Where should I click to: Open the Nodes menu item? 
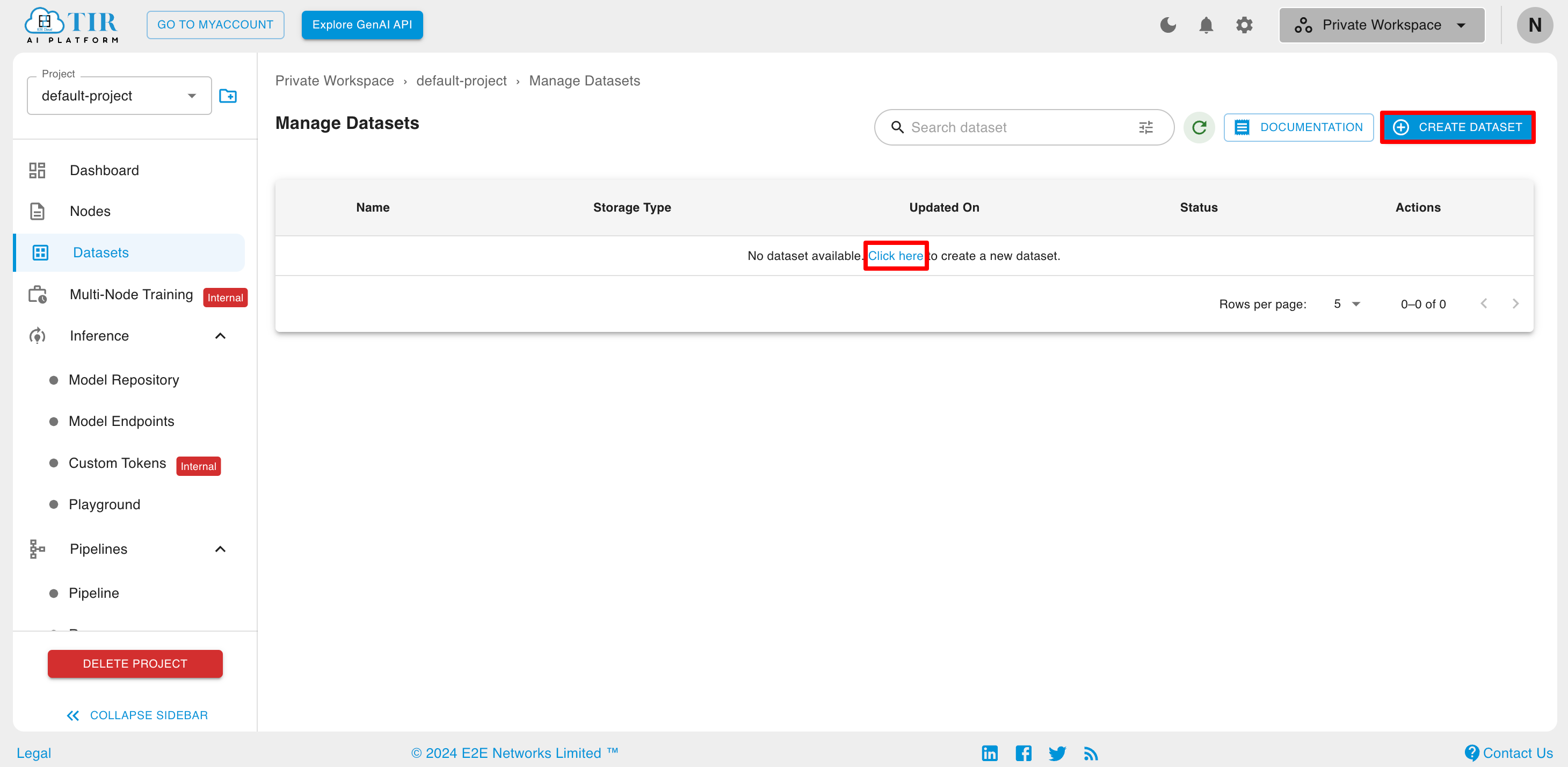[90, 211]
